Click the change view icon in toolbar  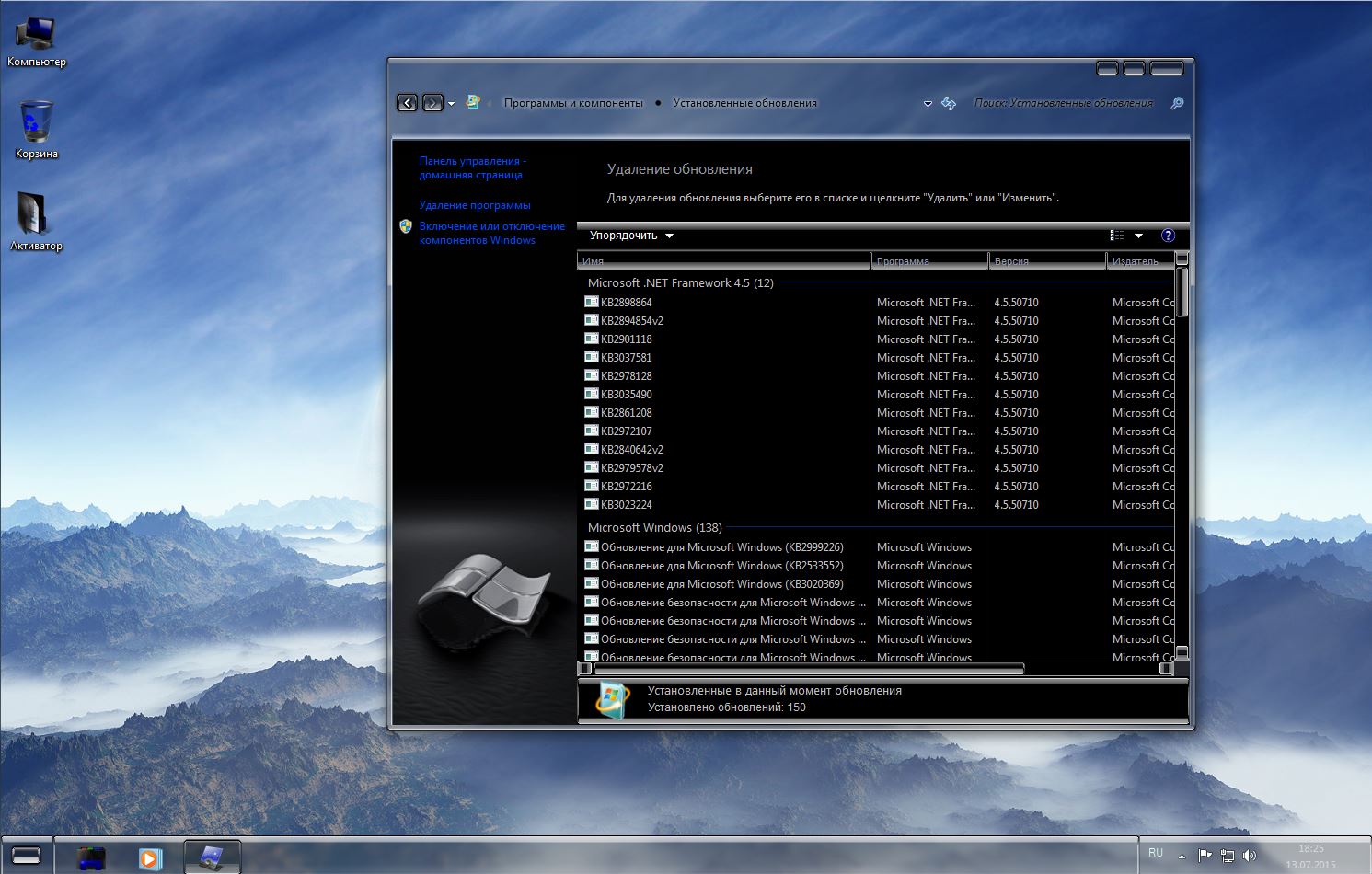(x=1117, y=236)
